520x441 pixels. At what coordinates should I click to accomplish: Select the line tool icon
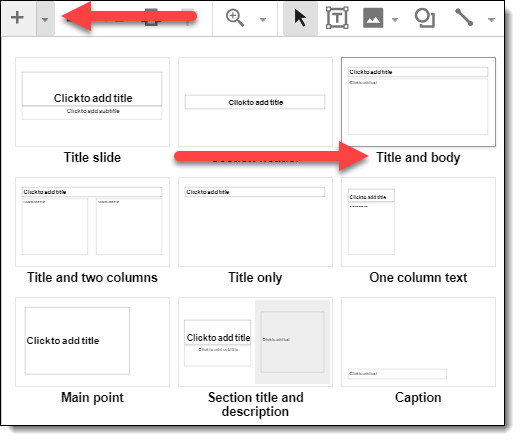(x=464, y=17)
